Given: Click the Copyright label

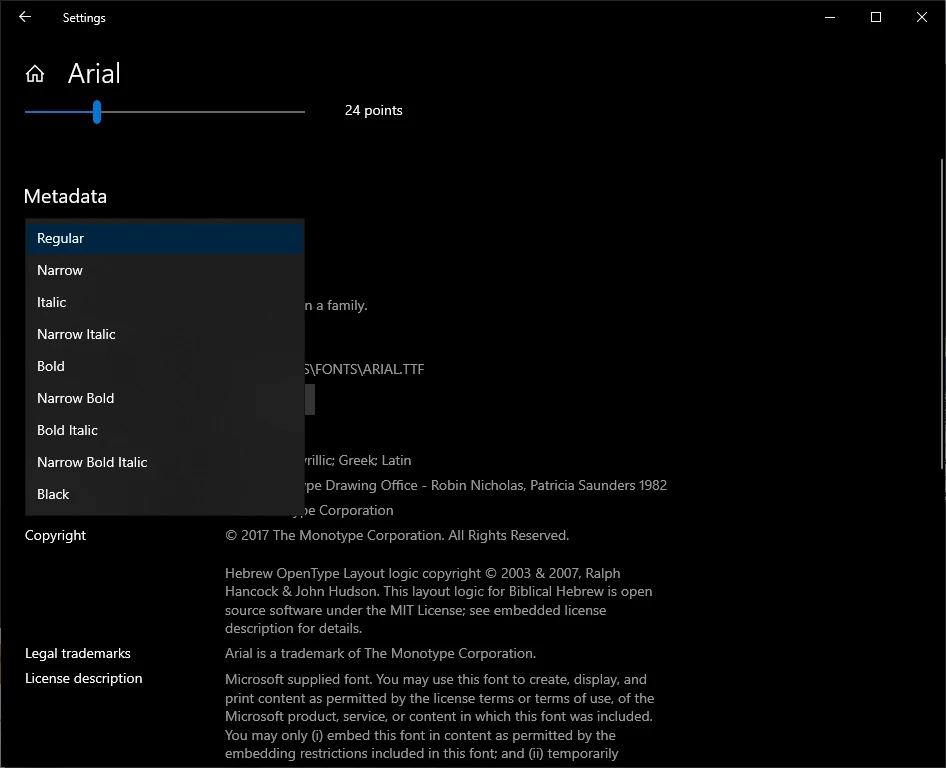Looking at the screenshot, I should click(x=56, y=536).
